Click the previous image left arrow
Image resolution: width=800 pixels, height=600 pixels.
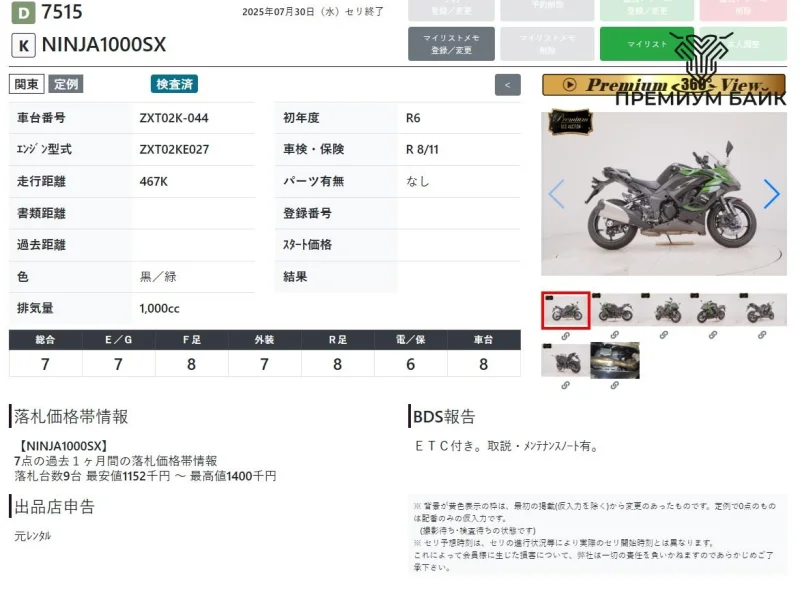click(x=557, y=194)
